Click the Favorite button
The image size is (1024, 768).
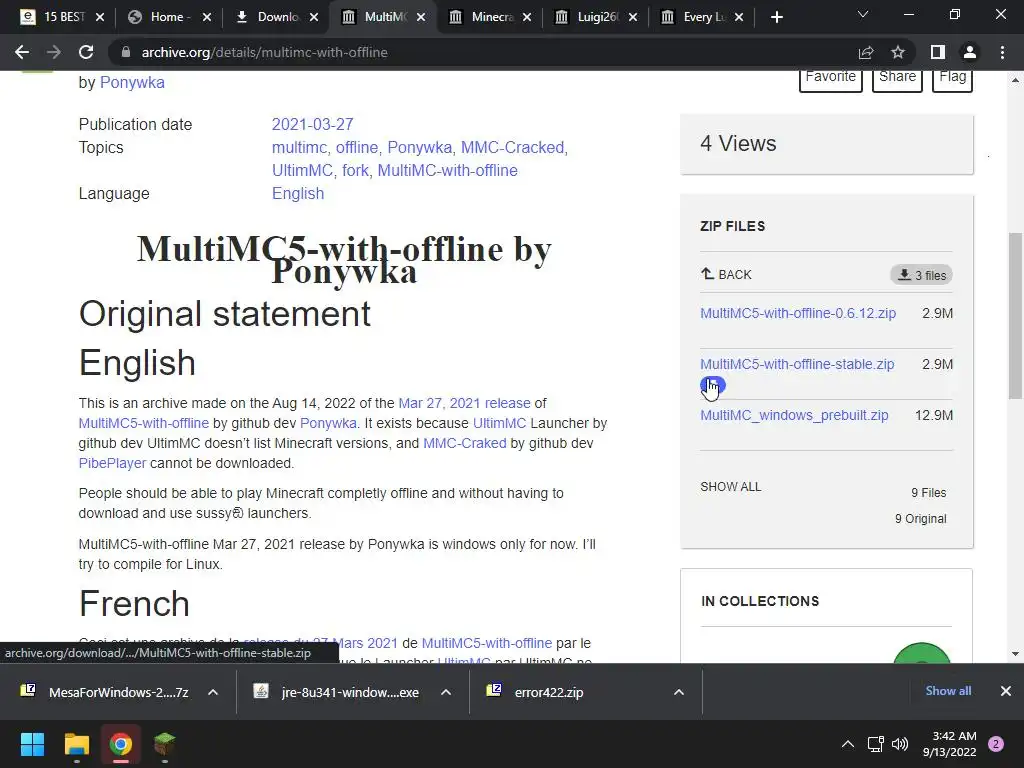[x=831, y=77]
